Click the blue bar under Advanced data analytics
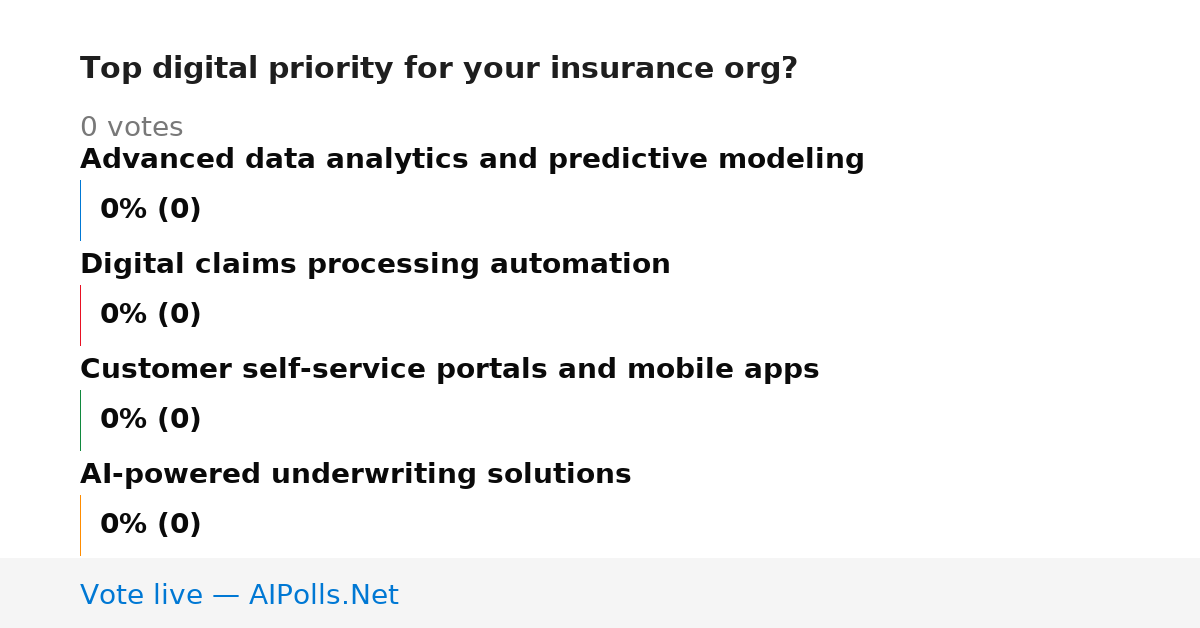 [80, 210]
